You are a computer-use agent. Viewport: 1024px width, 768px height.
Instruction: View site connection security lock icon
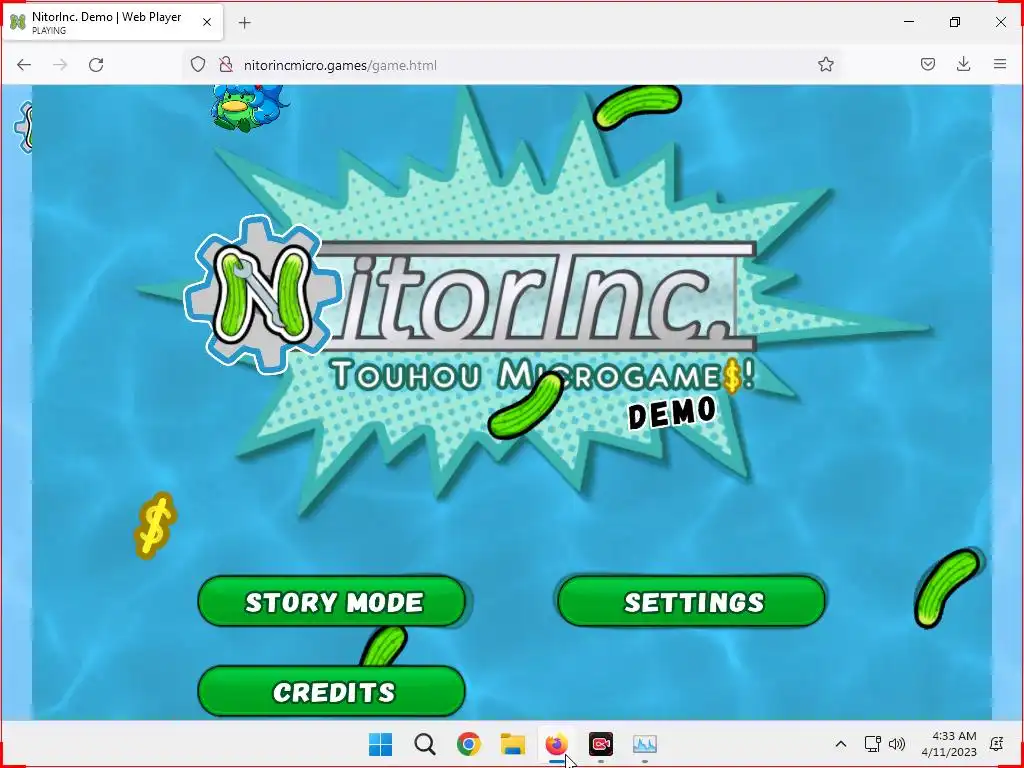tap(225, 64)
